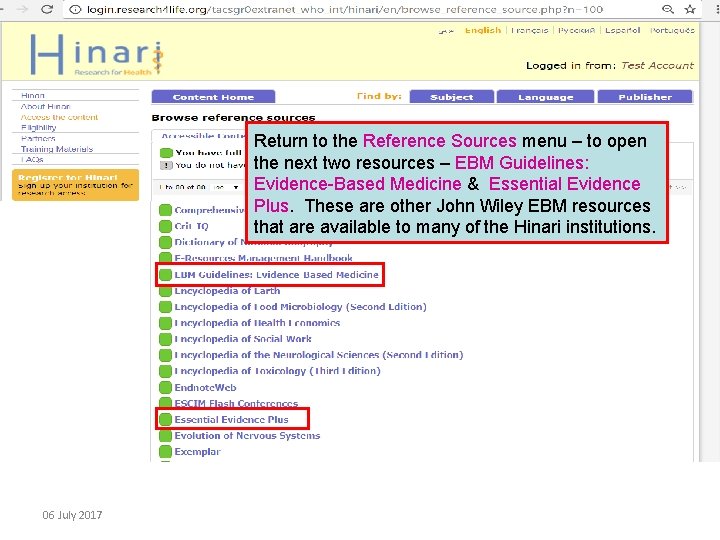
Task: Click green icon beside Encyclopedia of Social Work
Action: click(165, 339)
